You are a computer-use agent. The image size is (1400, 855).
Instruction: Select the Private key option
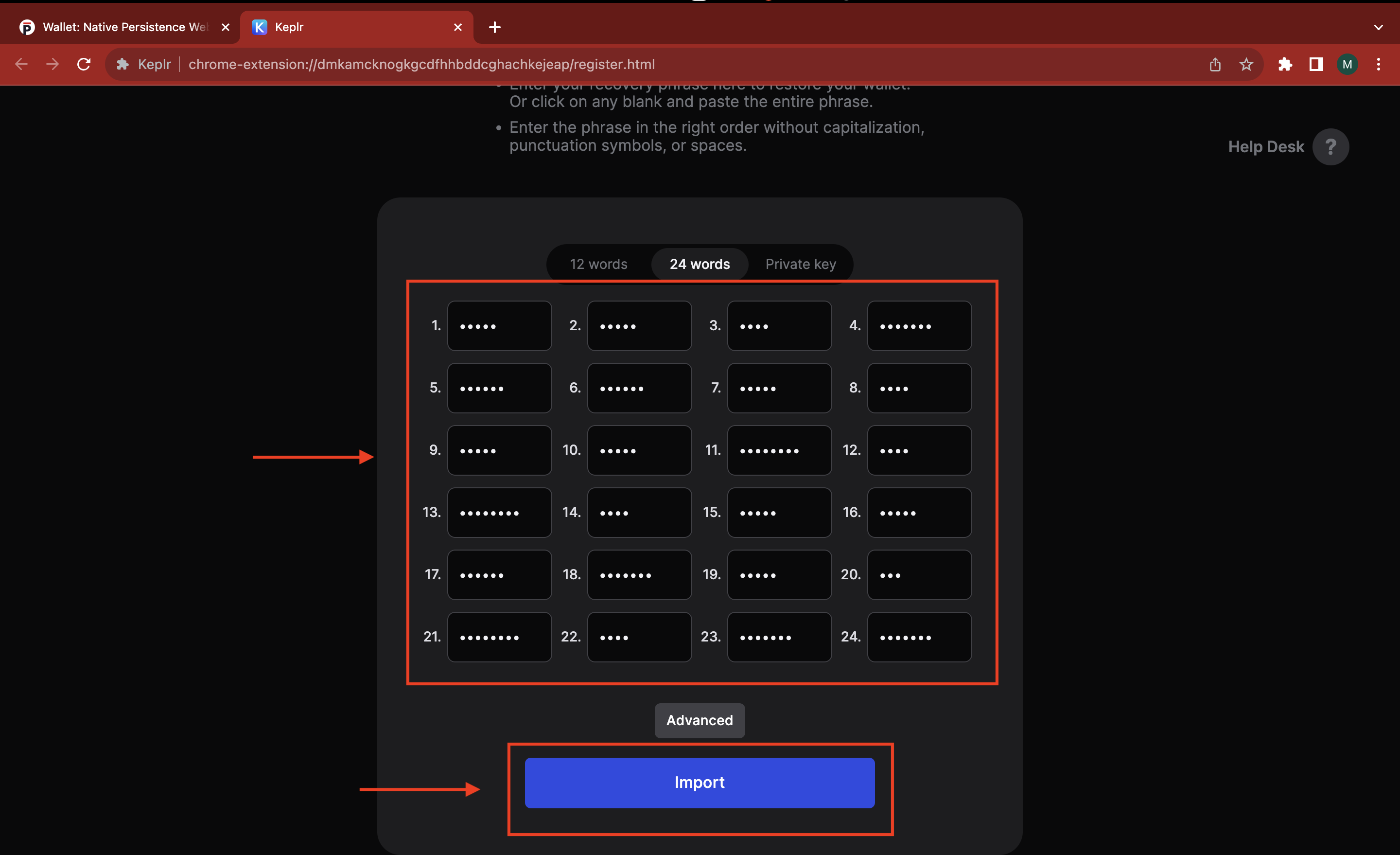coord(800,264)
